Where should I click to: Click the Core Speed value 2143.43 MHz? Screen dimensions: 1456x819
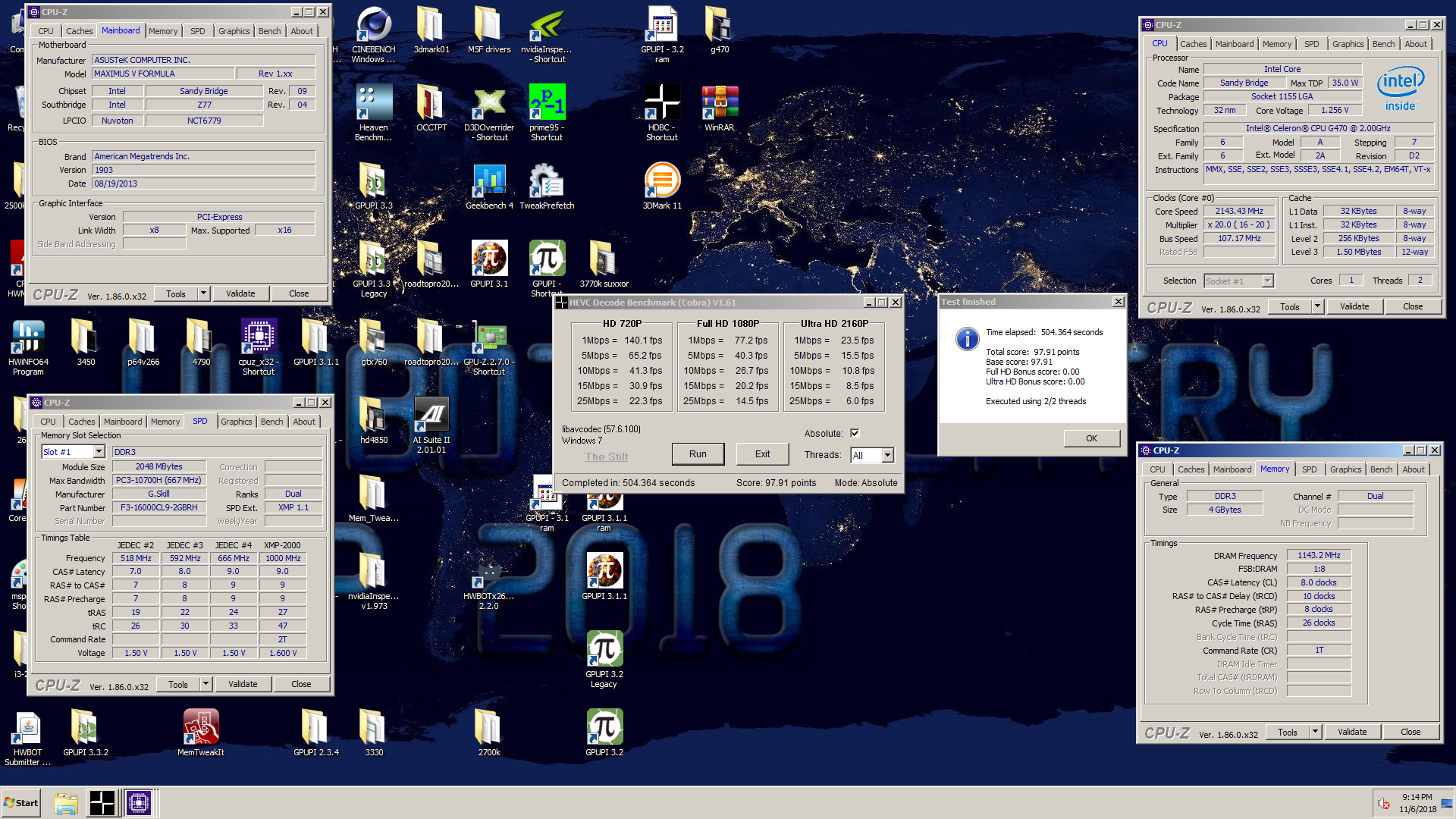(x=1239, y=211)
